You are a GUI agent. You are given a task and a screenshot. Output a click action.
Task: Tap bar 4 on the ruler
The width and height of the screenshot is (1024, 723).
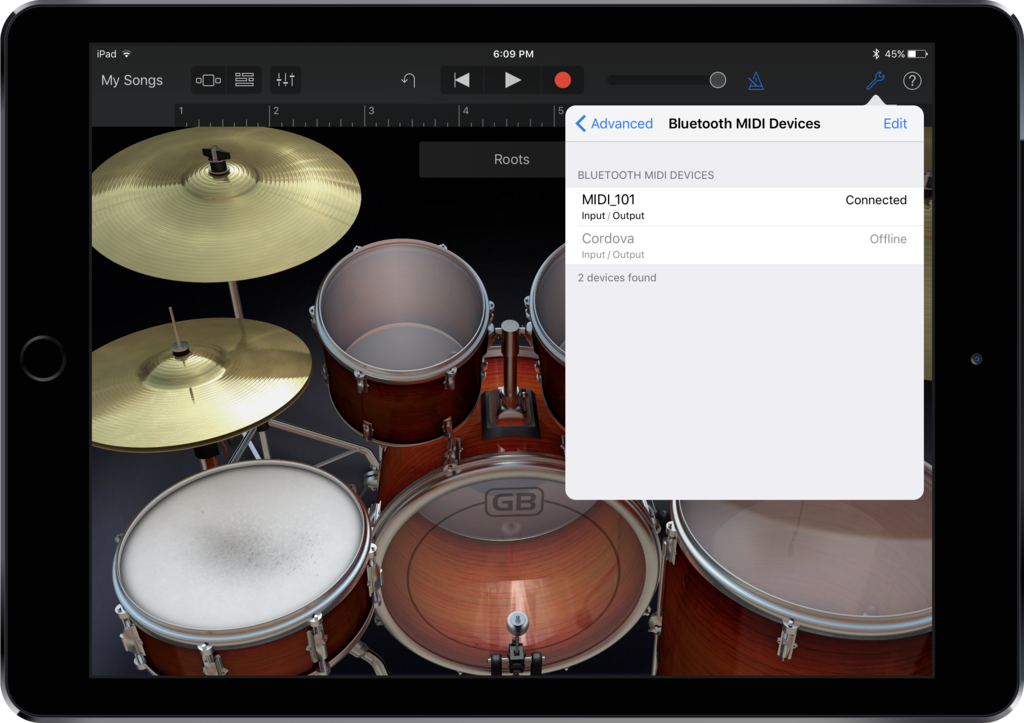[x=465, y=112]
